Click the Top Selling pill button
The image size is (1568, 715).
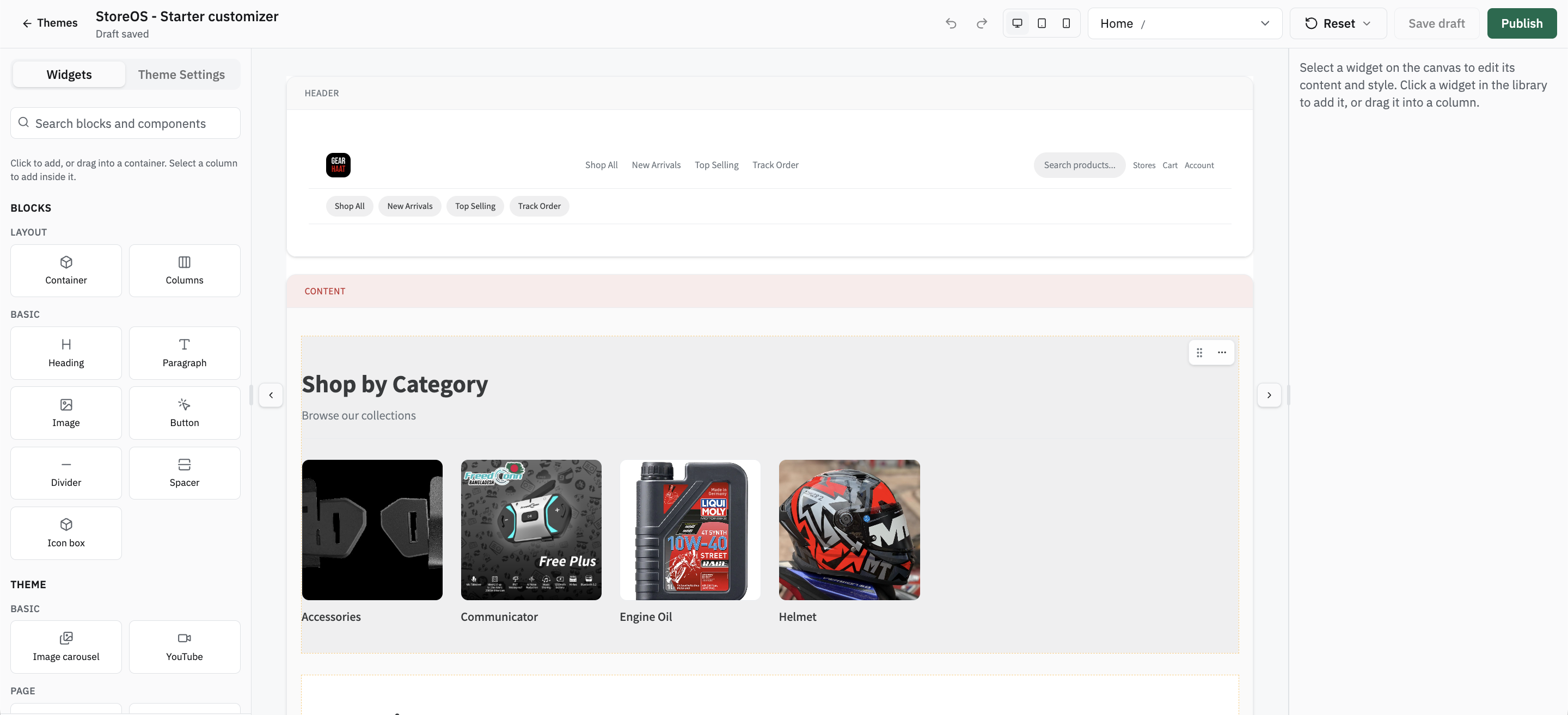(x=475, y=206)
